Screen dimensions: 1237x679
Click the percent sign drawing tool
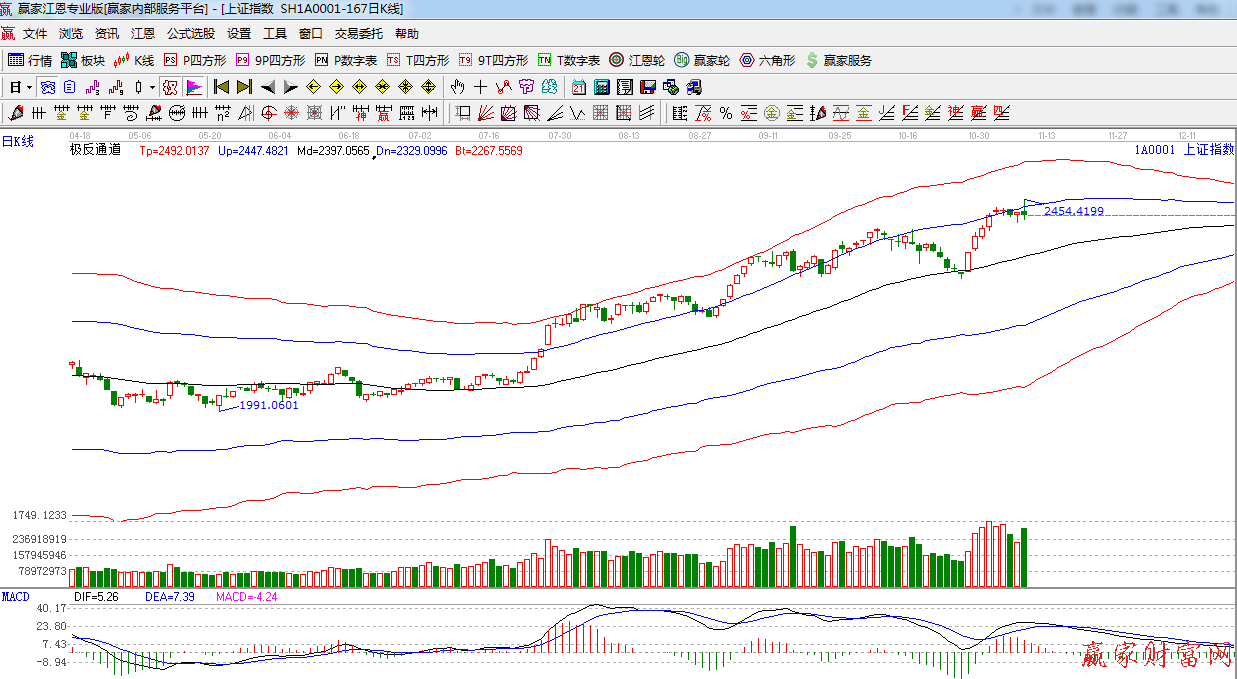(725, 112)
